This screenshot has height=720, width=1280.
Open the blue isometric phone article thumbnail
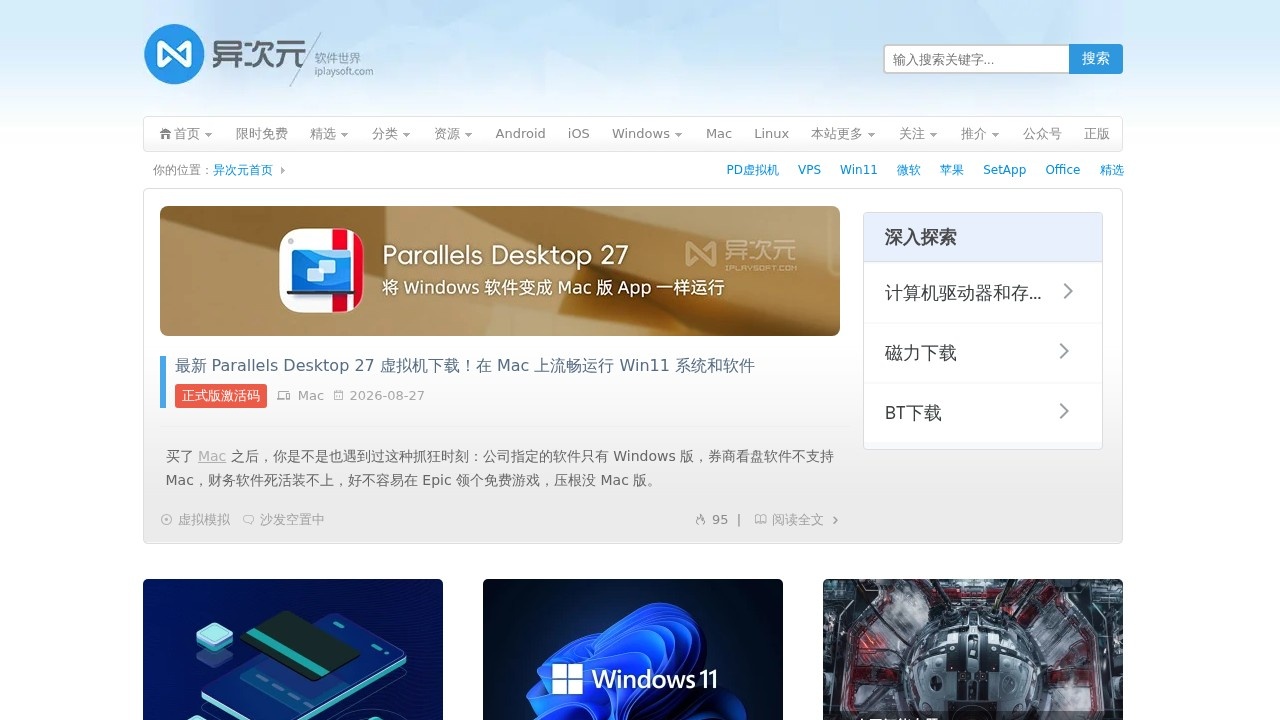coord(293,650)
